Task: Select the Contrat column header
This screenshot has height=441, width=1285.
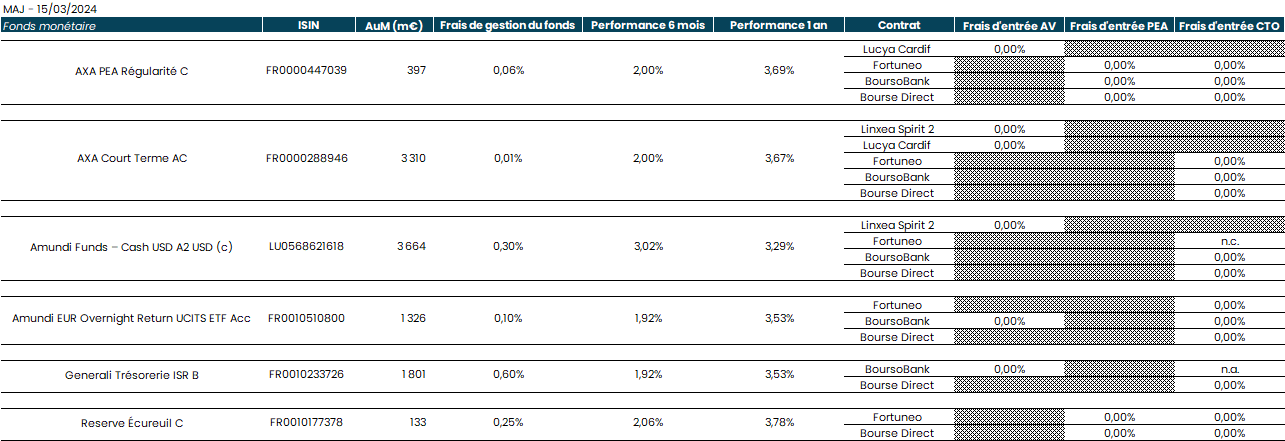Action: click(x=898, y=25)
